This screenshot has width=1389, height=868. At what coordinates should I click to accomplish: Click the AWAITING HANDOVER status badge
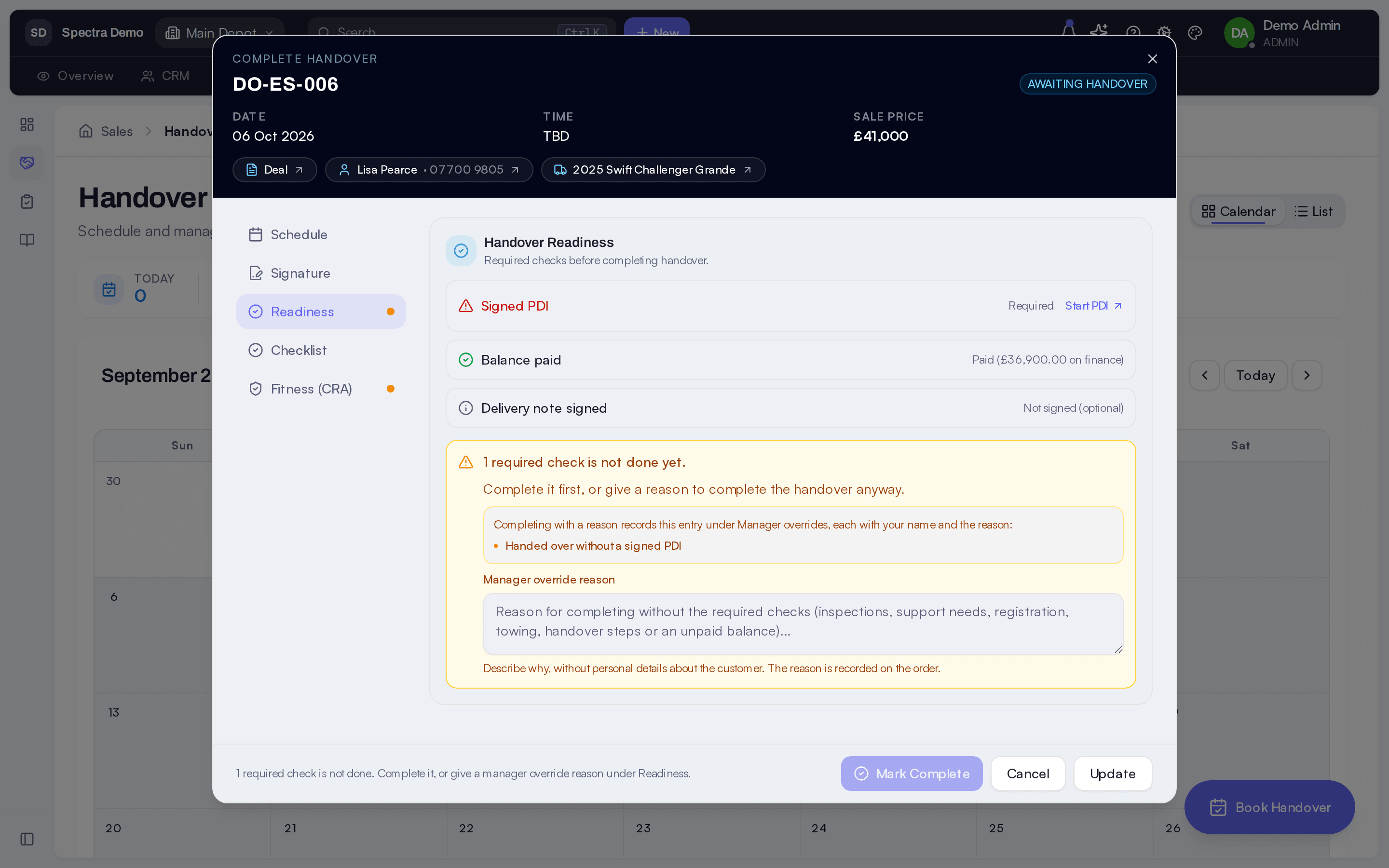pyautogui.click(x=1087, y=84)
